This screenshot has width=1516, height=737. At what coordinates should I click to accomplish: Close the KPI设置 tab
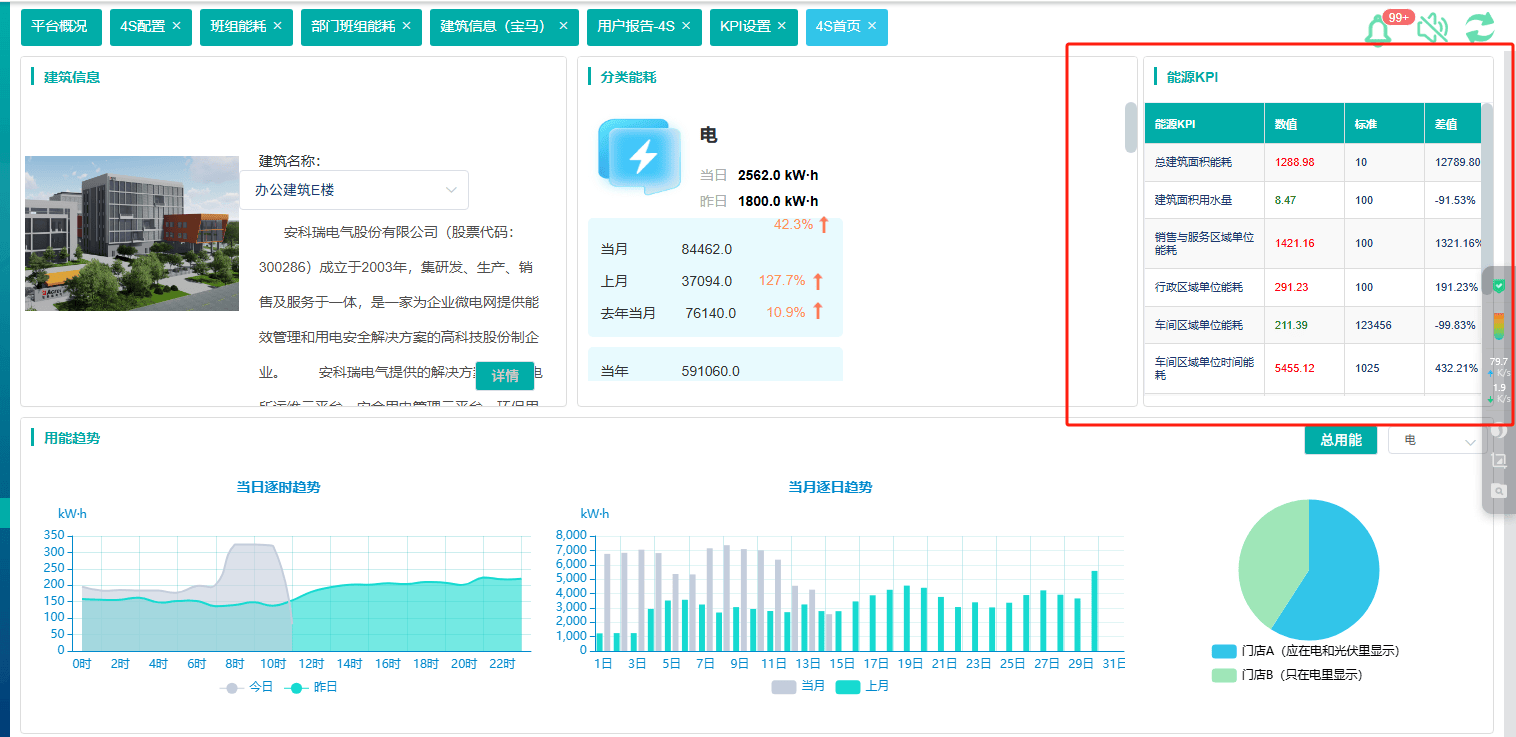click(781, 26)
